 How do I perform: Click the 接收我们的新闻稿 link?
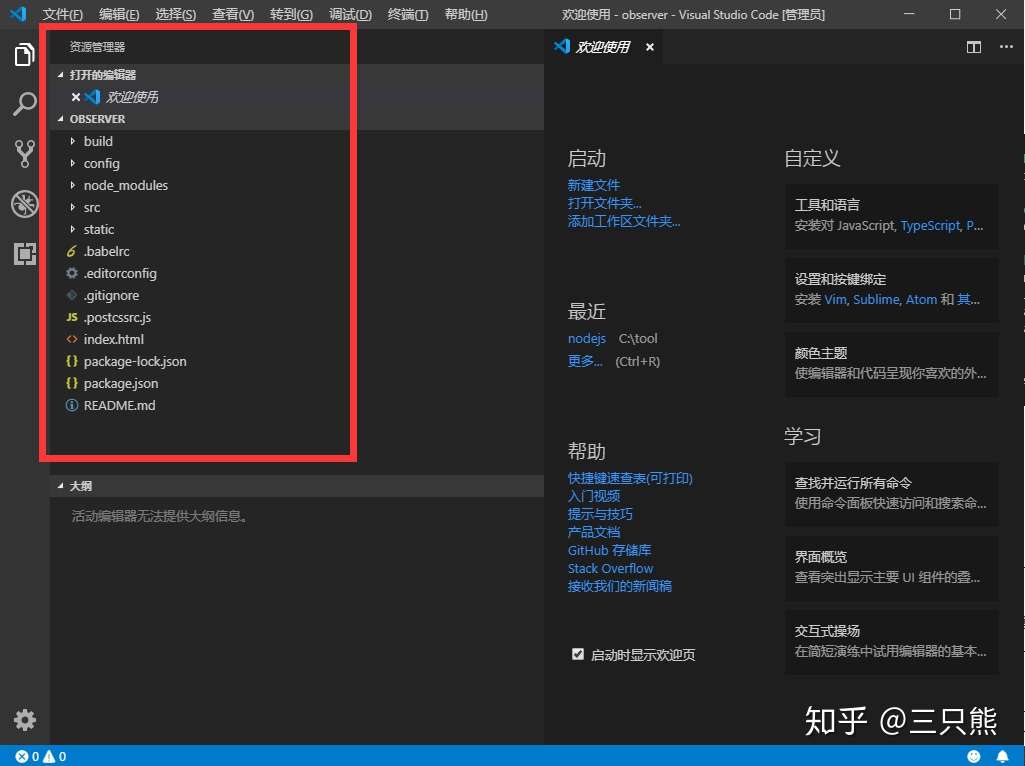coord(620,586)
